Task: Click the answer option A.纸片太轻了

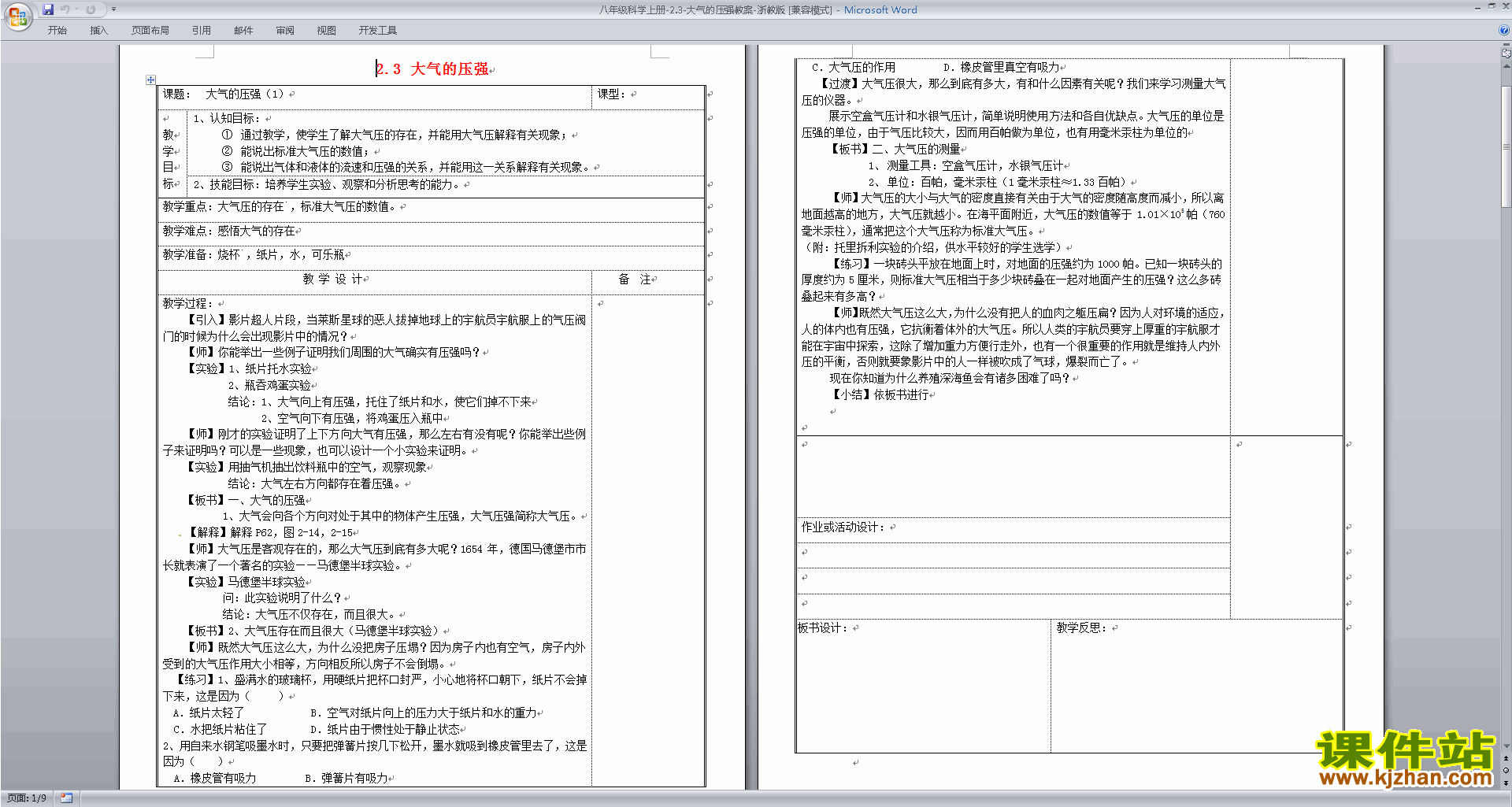Action: pos(209,713)
